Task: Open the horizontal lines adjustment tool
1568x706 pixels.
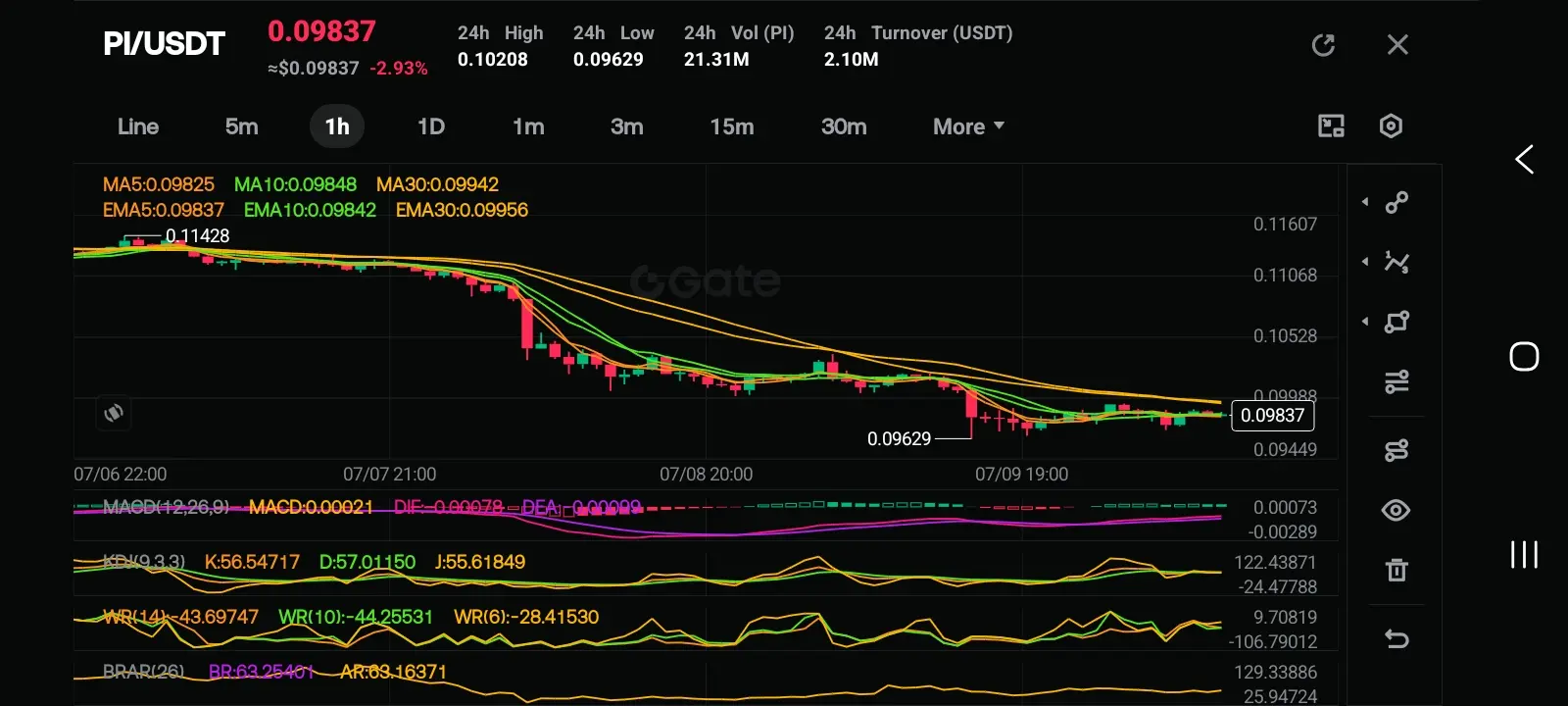Action: coord(1396,381)
